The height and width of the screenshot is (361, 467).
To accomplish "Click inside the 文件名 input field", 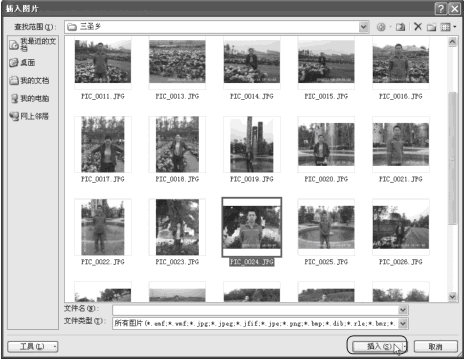I will (256, 310).
